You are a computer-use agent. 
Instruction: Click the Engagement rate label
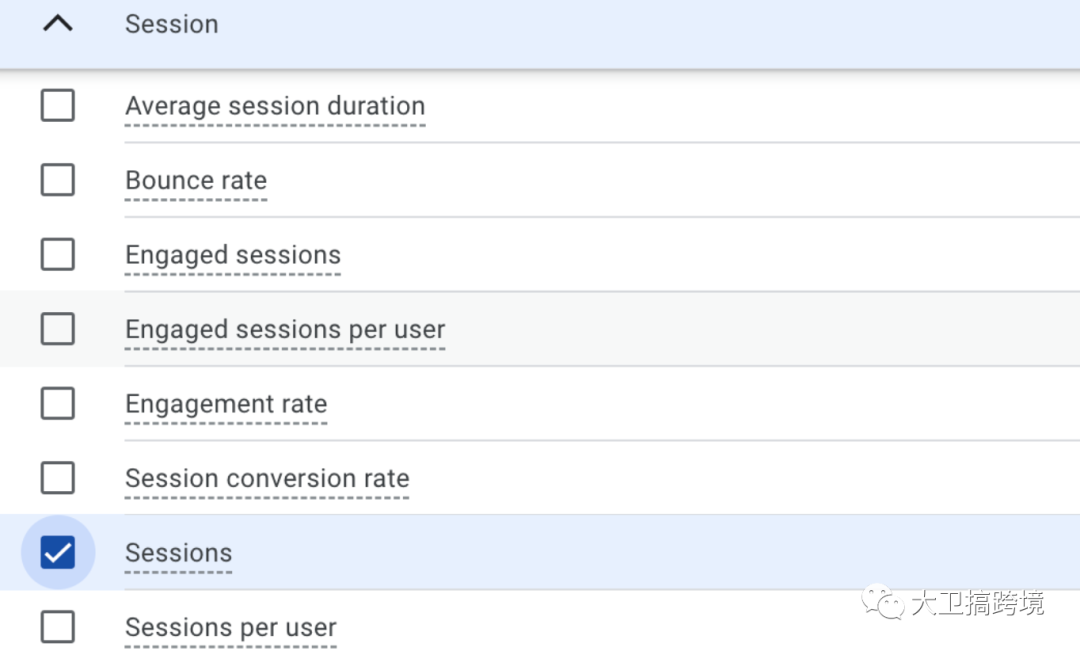(226, 404)
